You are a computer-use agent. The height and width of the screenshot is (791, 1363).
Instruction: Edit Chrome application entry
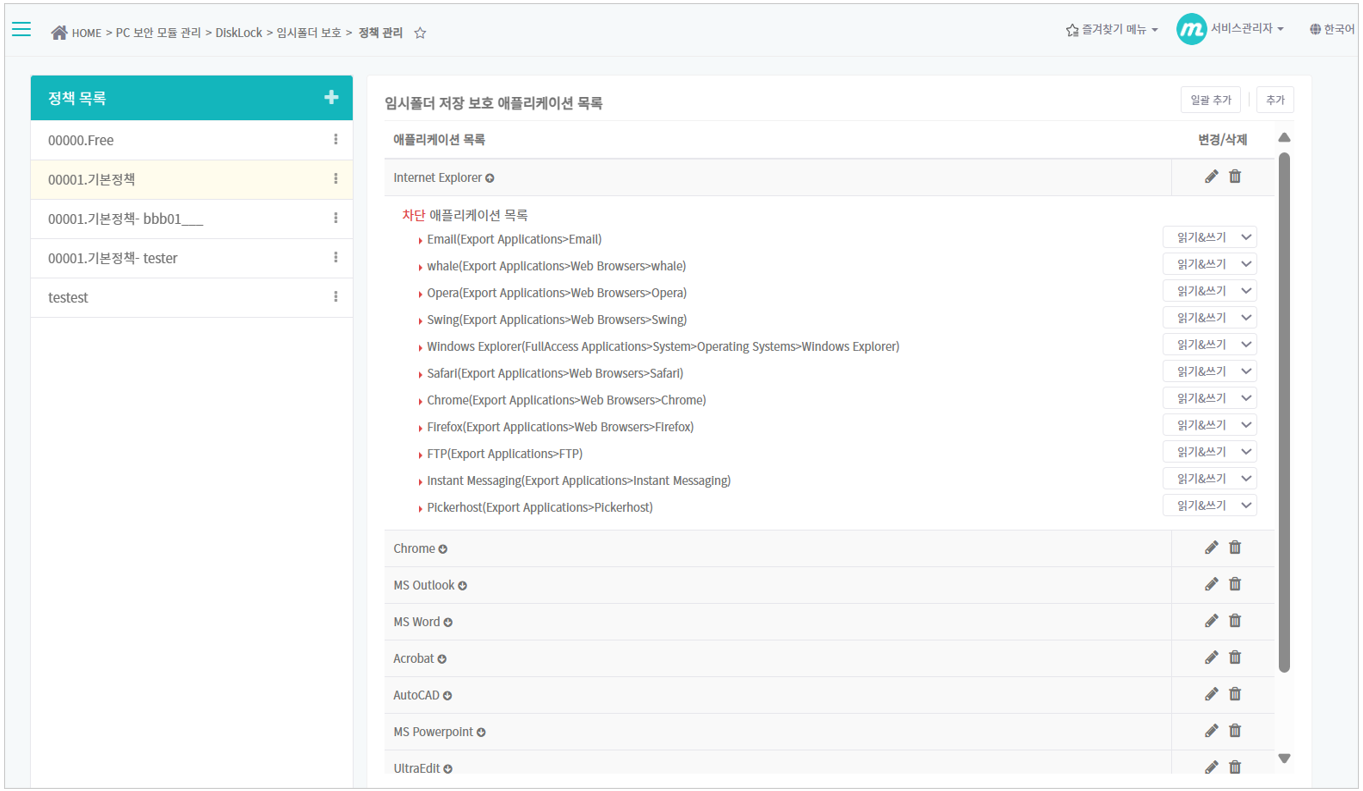[1211, 547]
